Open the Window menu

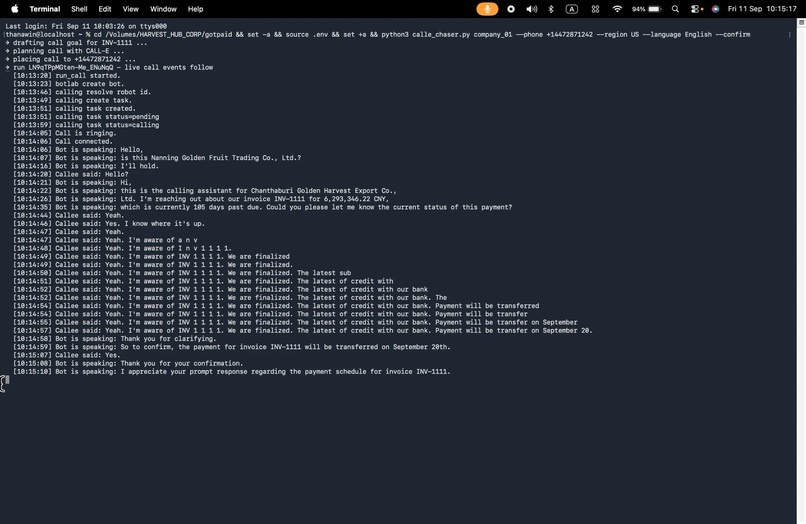[x=163, y=9]
